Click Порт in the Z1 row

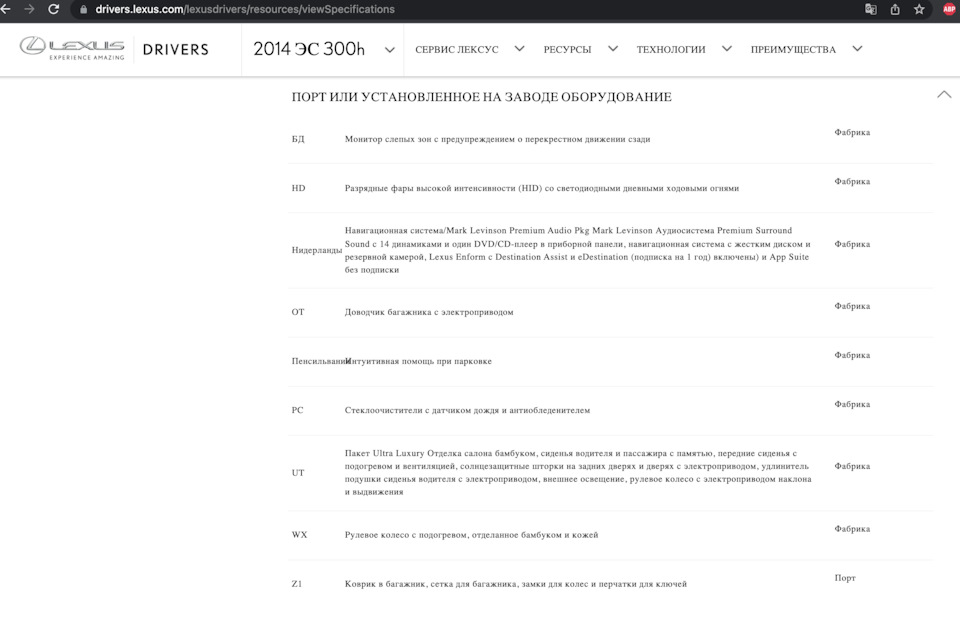point(845,578)
